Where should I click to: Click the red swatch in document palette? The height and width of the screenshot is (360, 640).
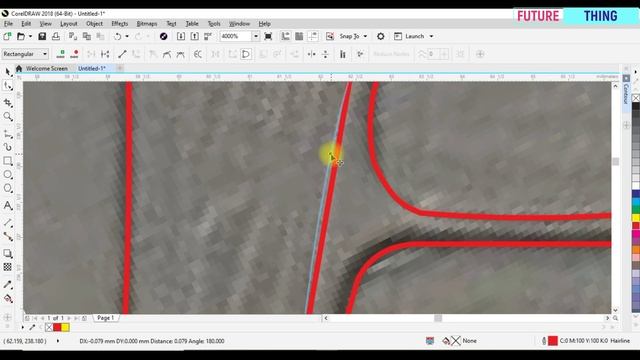click(x=57, y=327)
